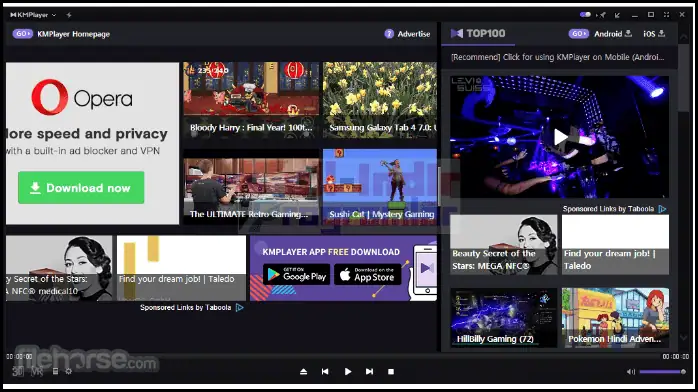The height and width of the screenshot is (392, 698).
Task: Click the Advertise question mark icon
Action: click(x=389, y=34)
